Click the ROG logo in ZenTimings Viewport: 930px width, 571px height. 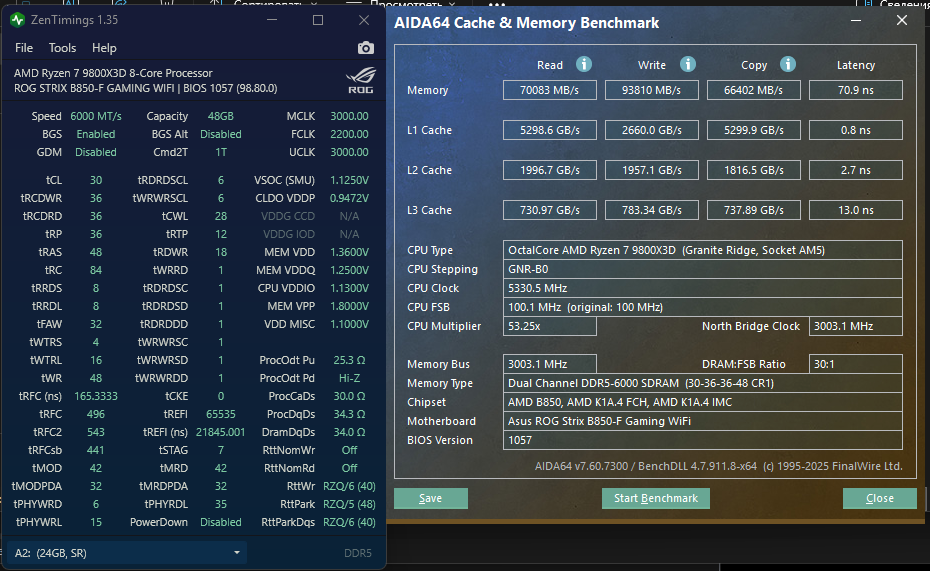tap(358, 78)
